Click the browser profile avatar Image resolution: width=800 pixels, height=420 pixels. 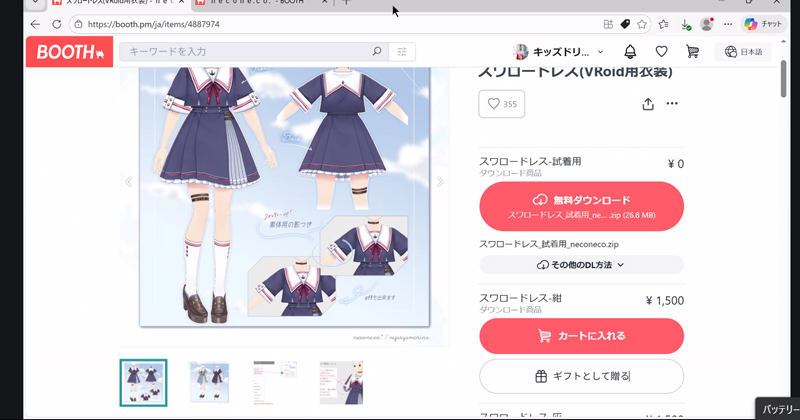[x=707, y=24]
